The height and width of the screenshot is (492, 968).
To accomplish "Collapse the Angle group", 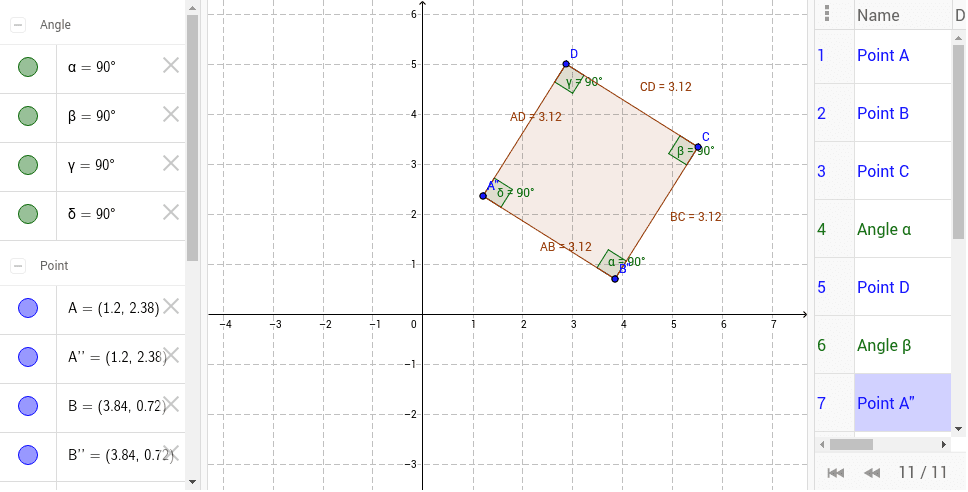I will pos(18,25).
